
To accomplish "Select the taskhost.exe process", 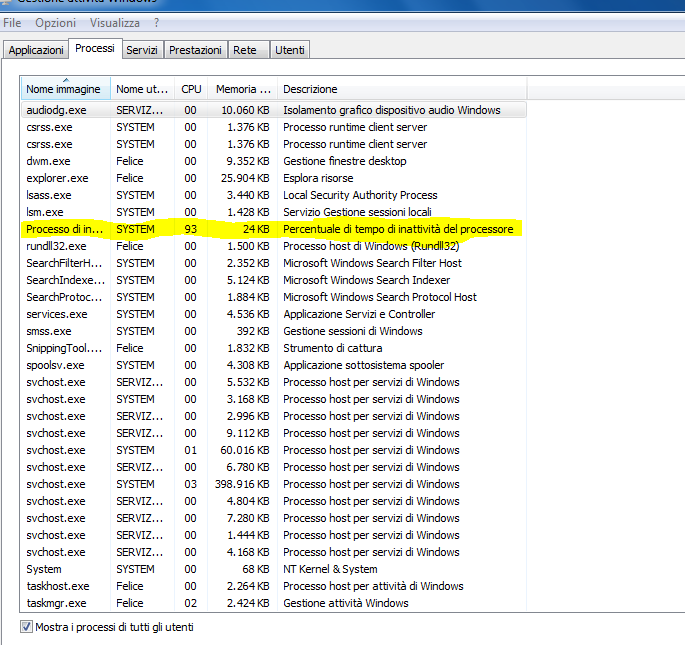I will pos(273,586).
